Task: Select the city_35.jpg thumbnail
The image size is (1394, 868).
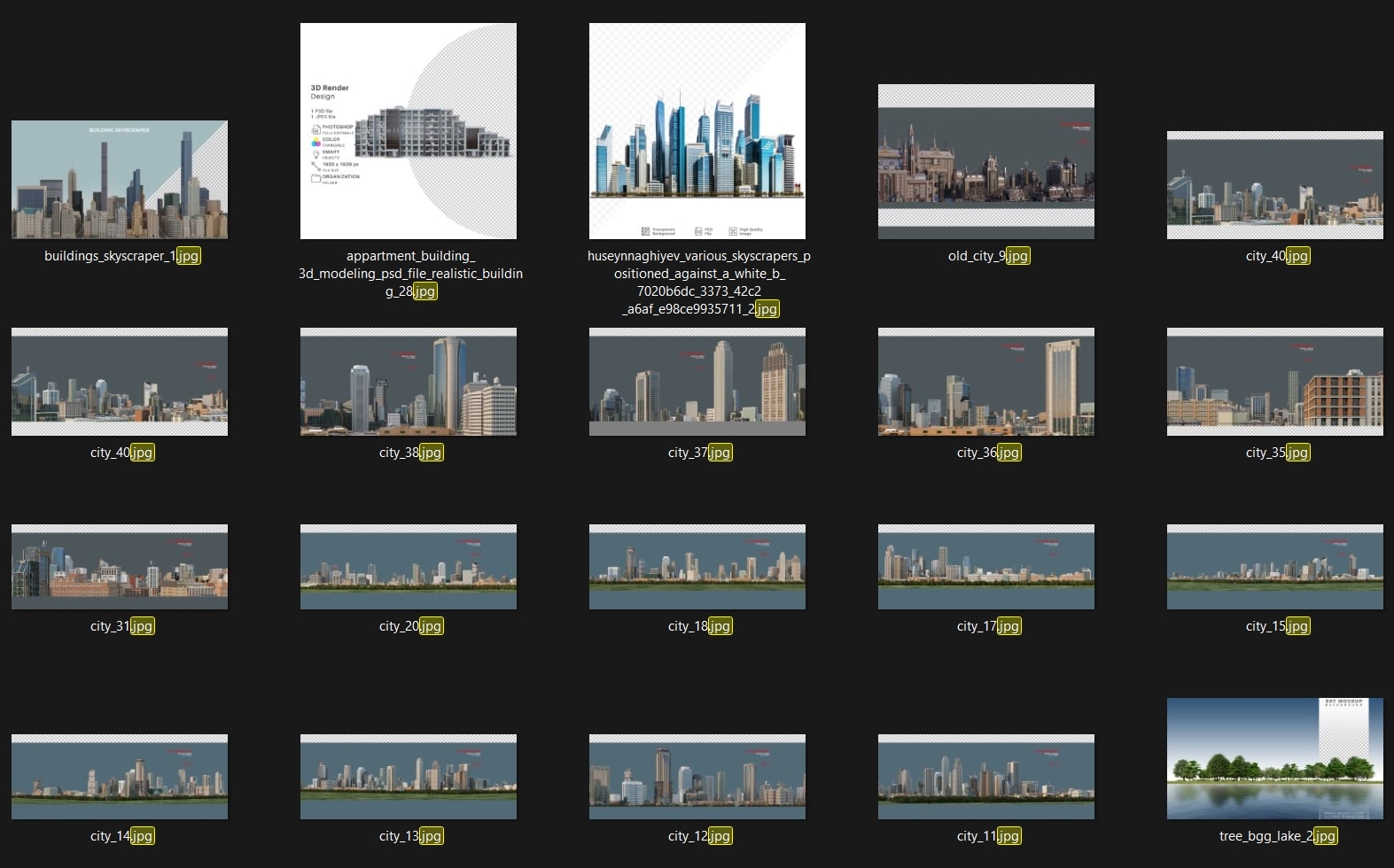Action: (1275, 382)
